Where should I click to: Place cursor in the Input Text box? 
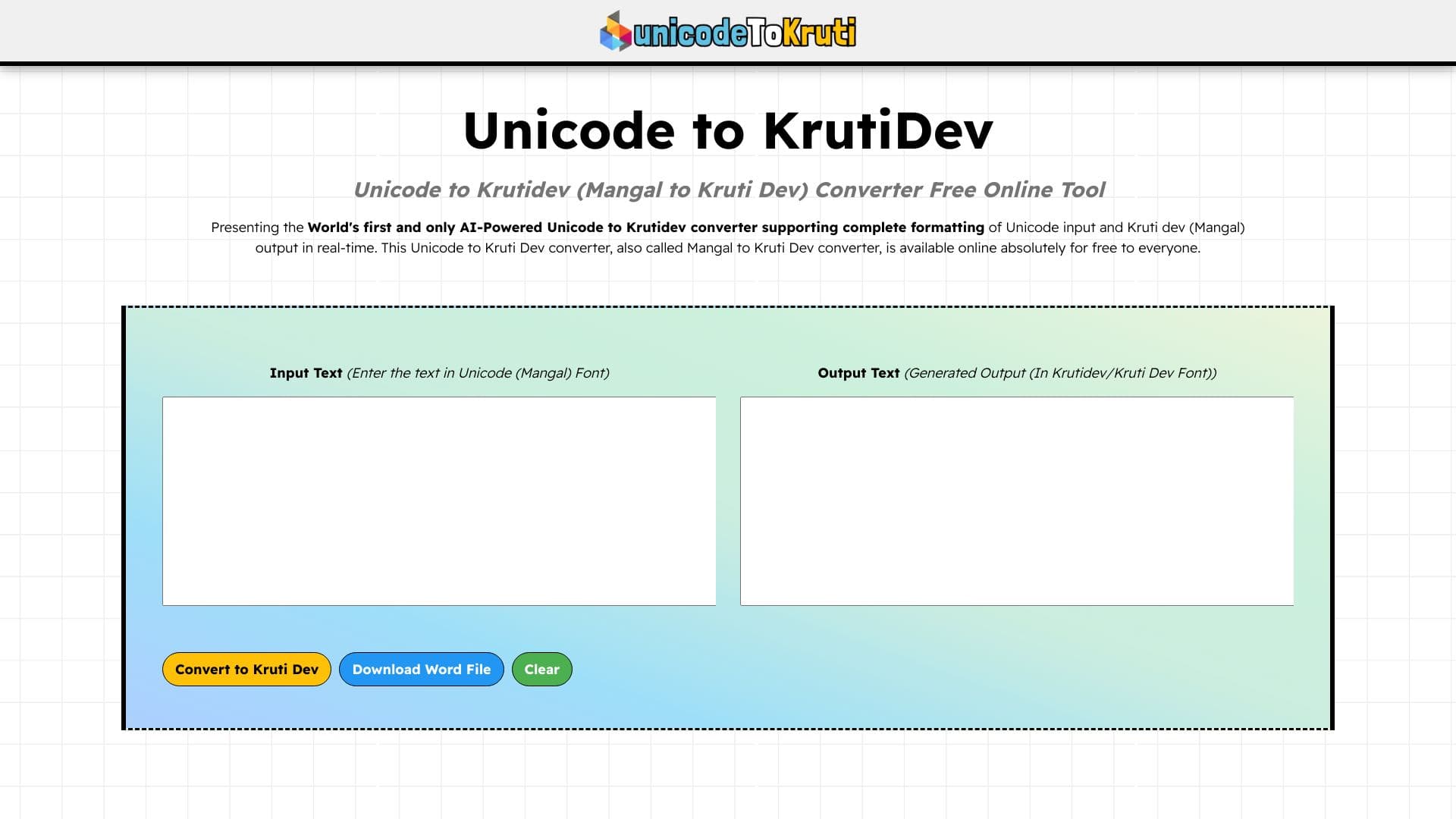click(x=438, y=500)
